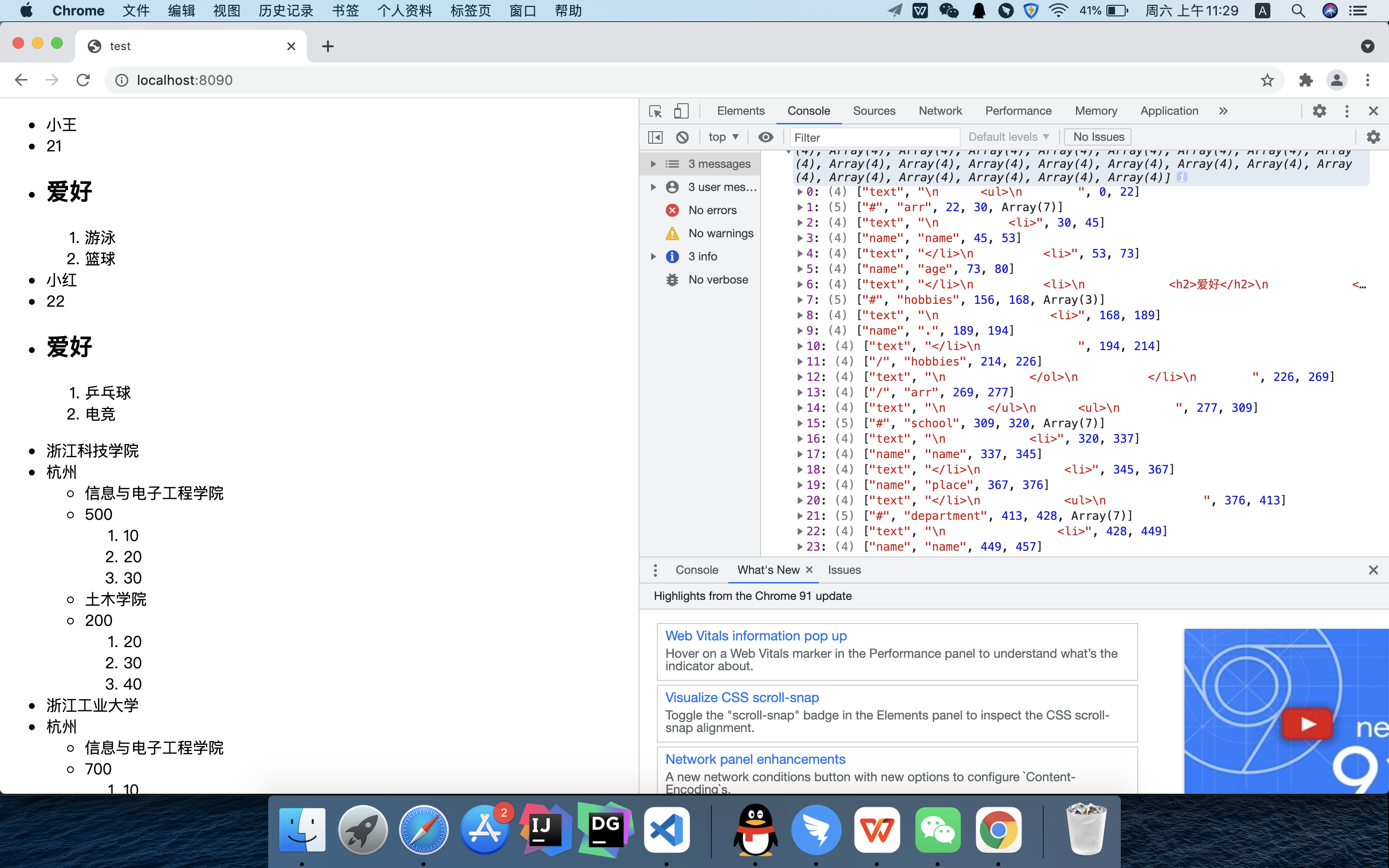Open the Chrome extensions puzzle icon
This screenshot has height=868, width=1389.
tap(1306, 81)
